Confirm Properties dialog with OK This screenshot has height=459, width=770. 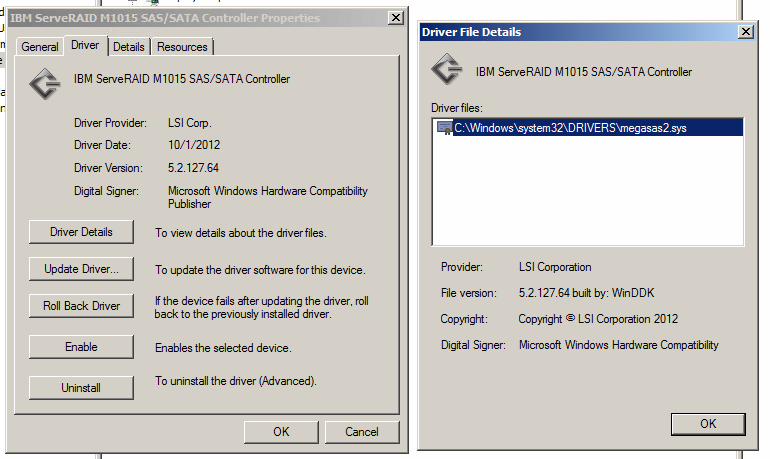281,432
